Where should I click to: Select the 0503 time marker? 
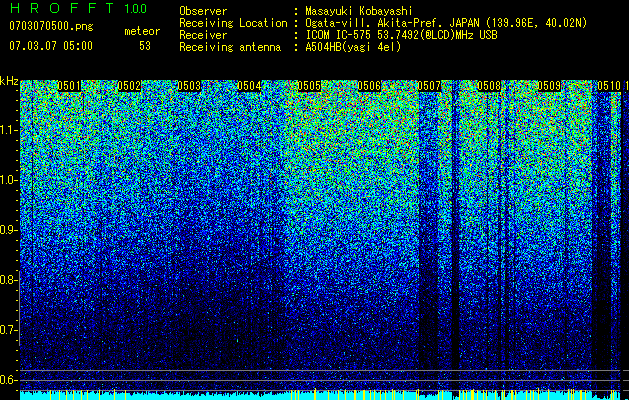189,86
